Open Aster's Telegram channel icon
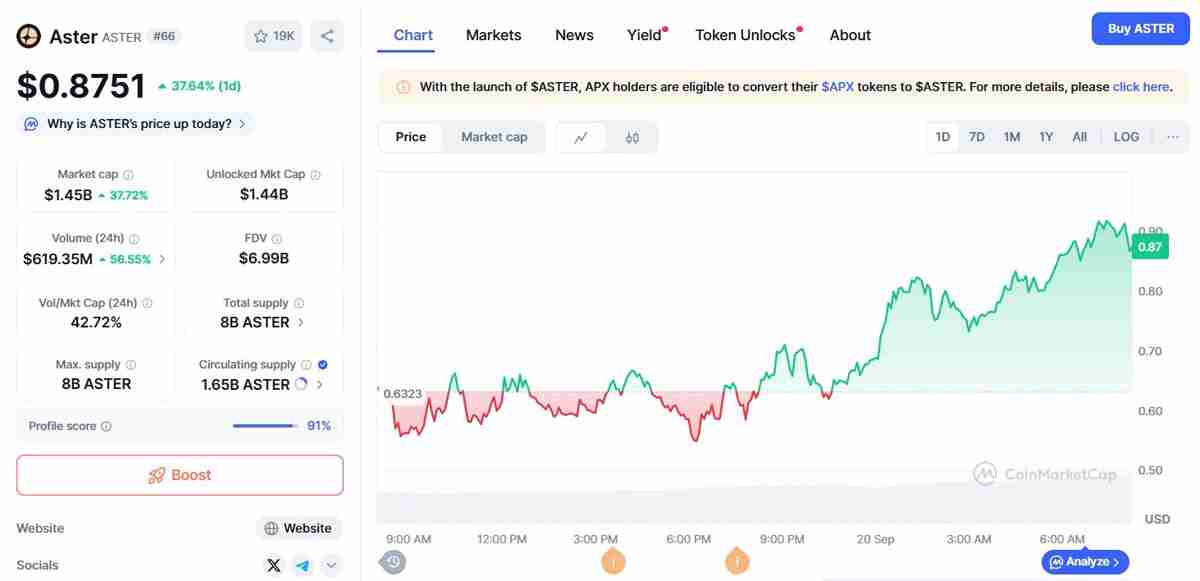 (x=302, y=565)
